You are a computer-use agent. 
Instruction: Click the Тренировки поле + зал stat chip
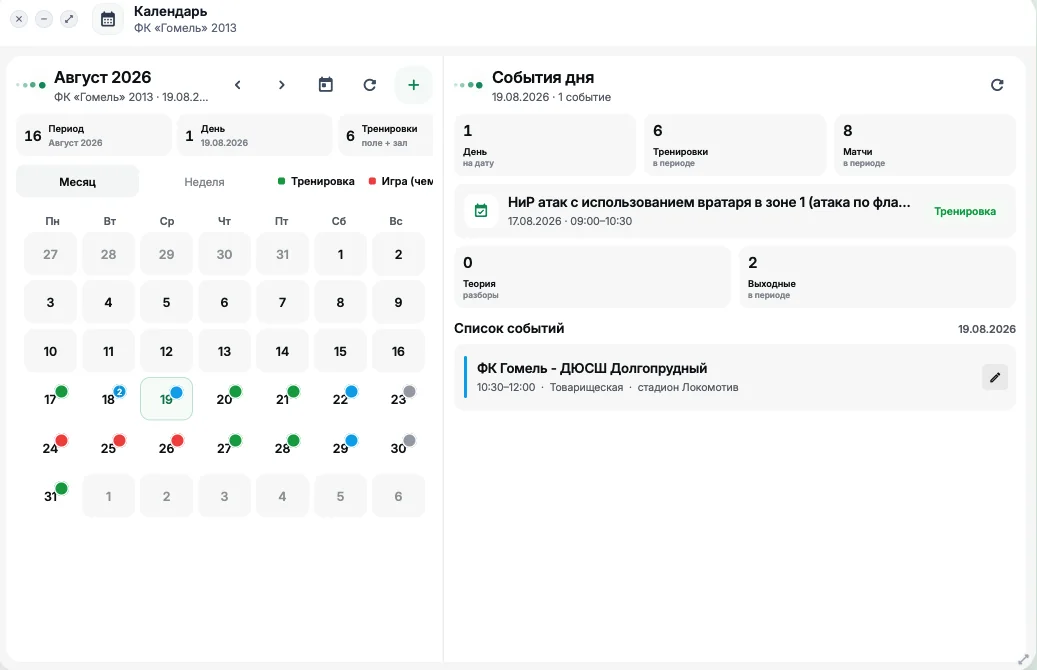pos(386,136)
